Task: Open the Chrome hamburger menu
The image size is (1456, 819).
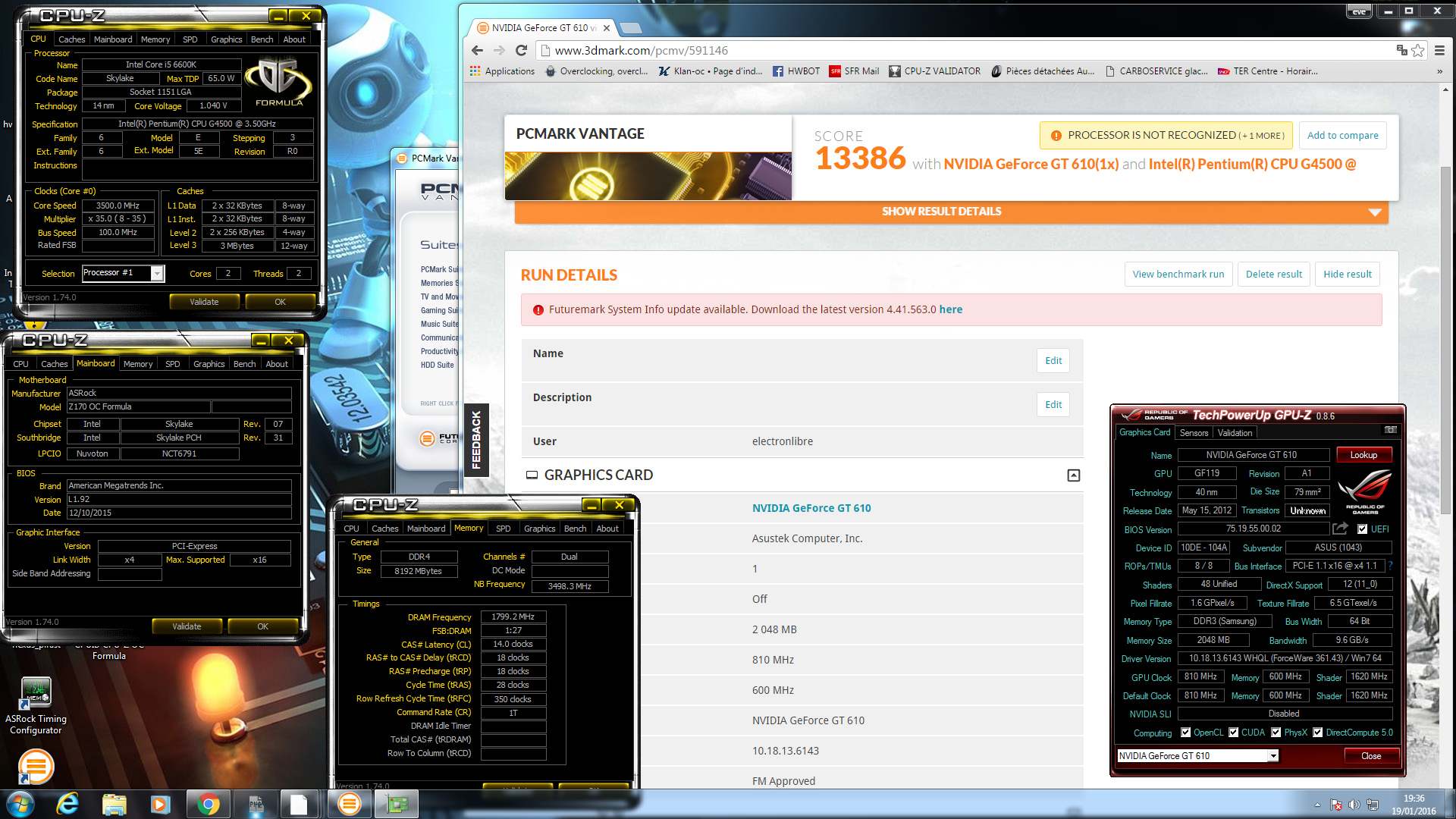Action: [1439, 50]
